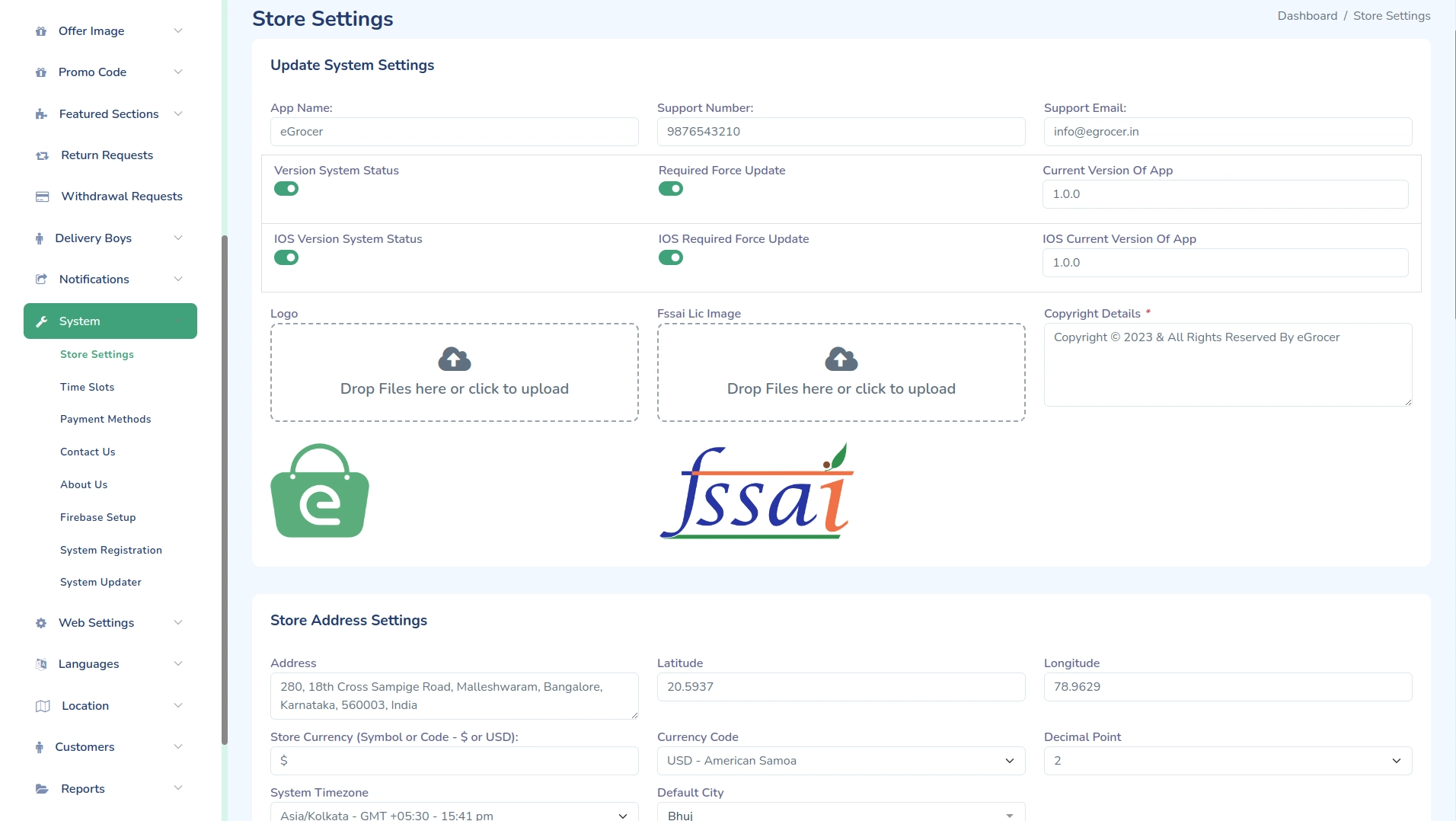Open Time Slots submenu item
This screenshot has width=1456, height=821.
pos(87,388)
